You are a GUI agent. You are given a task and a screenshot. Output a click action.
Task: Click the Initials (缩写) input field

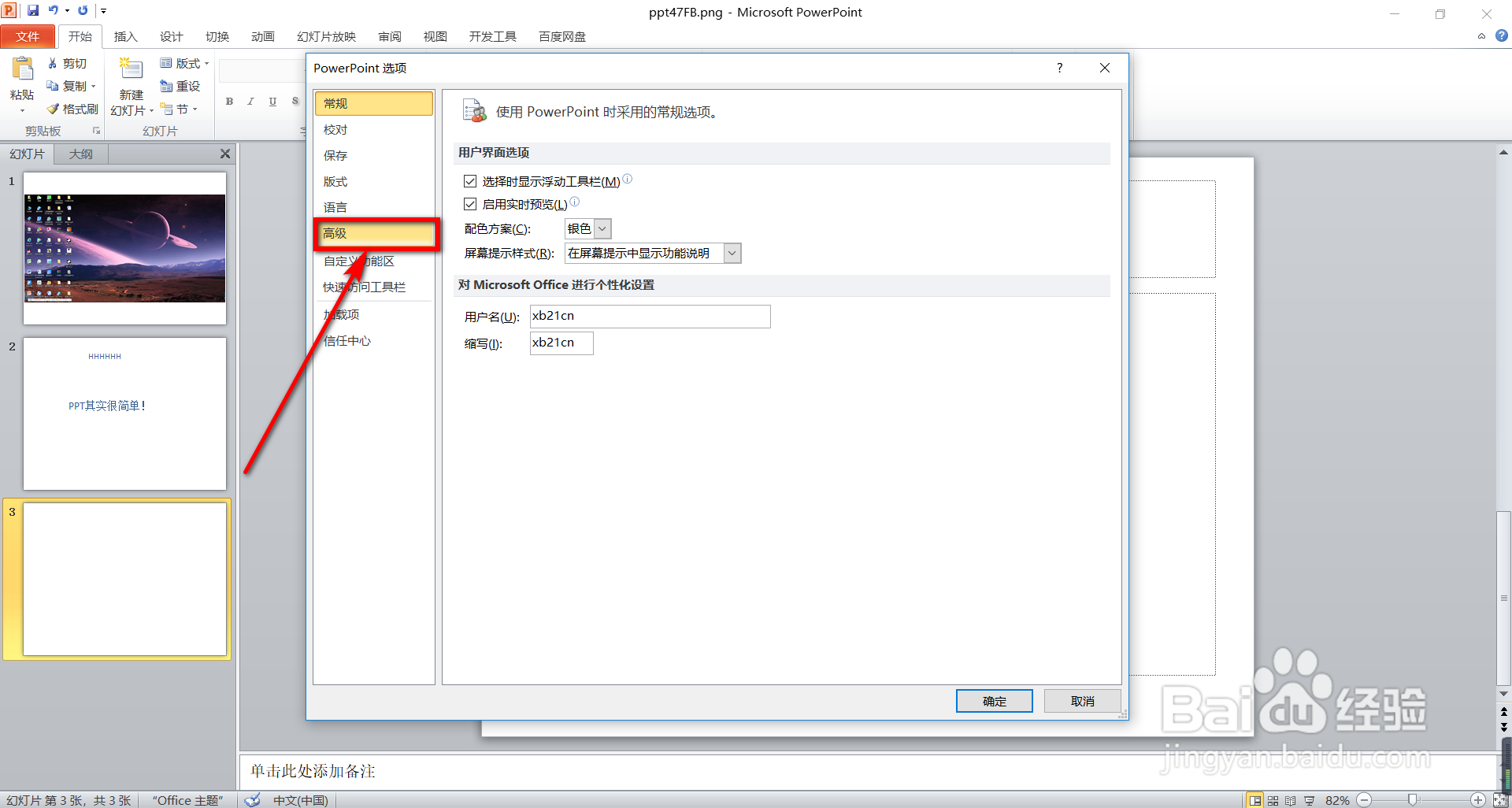point(561,343)
